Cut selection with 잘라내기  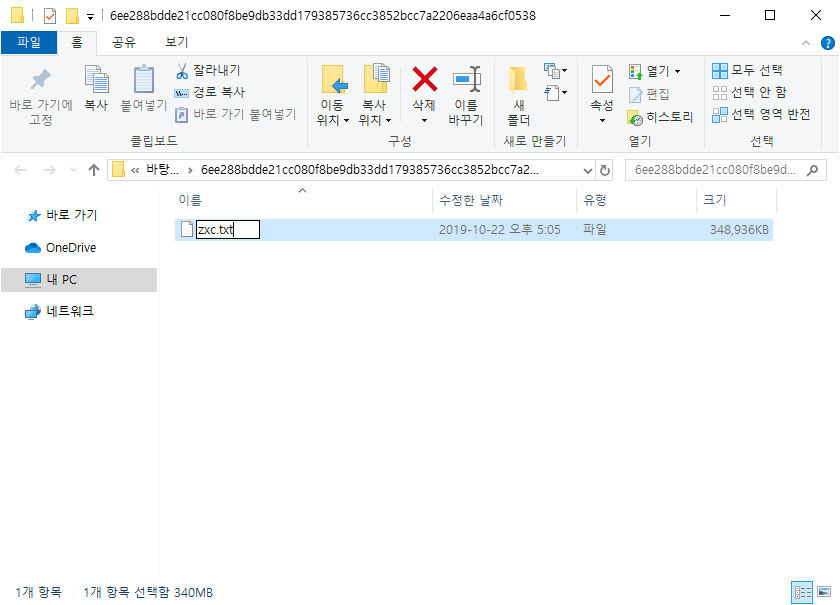pos(209,70)
